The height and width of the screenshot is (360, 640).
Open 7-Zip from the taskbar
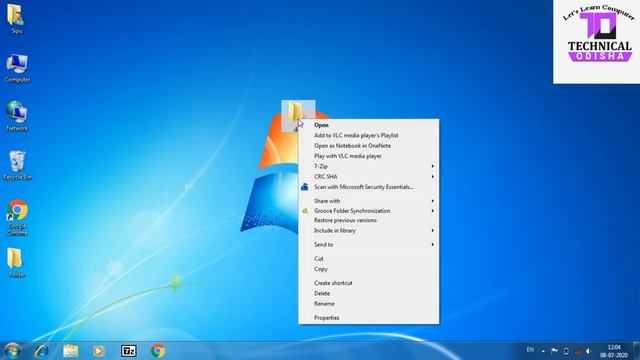pyautogui.click(x=129, y=351)
